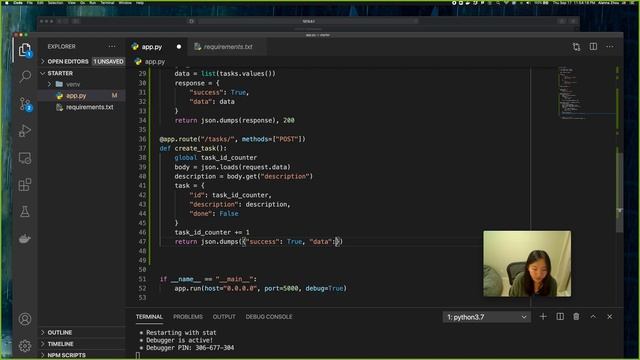Open the python3.7 terminal selector dropdown
Viewport: 640px width, 360px height.
(487, 317)
